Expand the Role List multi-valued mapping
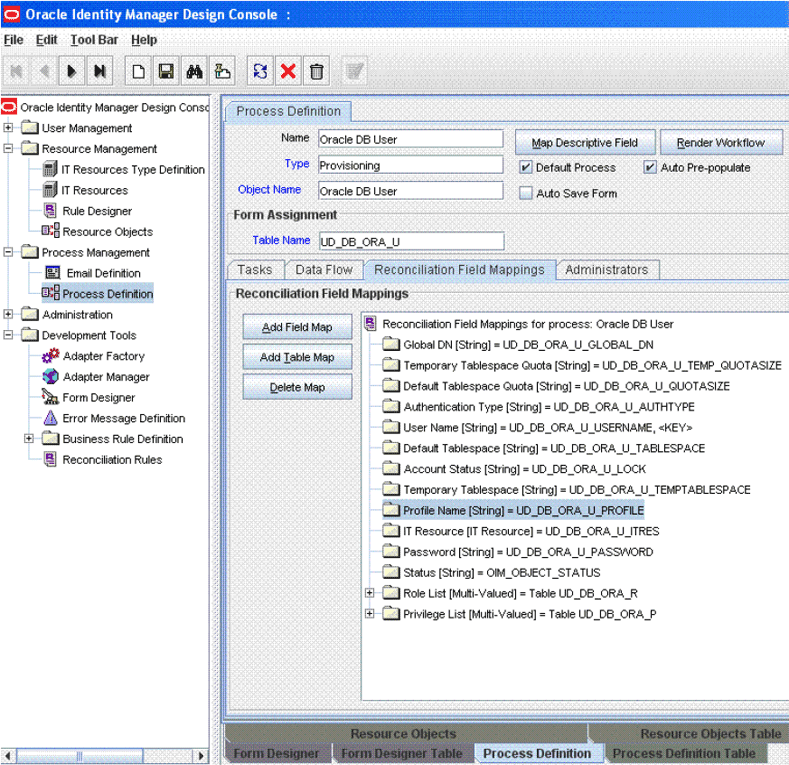The height and width of the screenshot is (765, 789). [370, 593]
